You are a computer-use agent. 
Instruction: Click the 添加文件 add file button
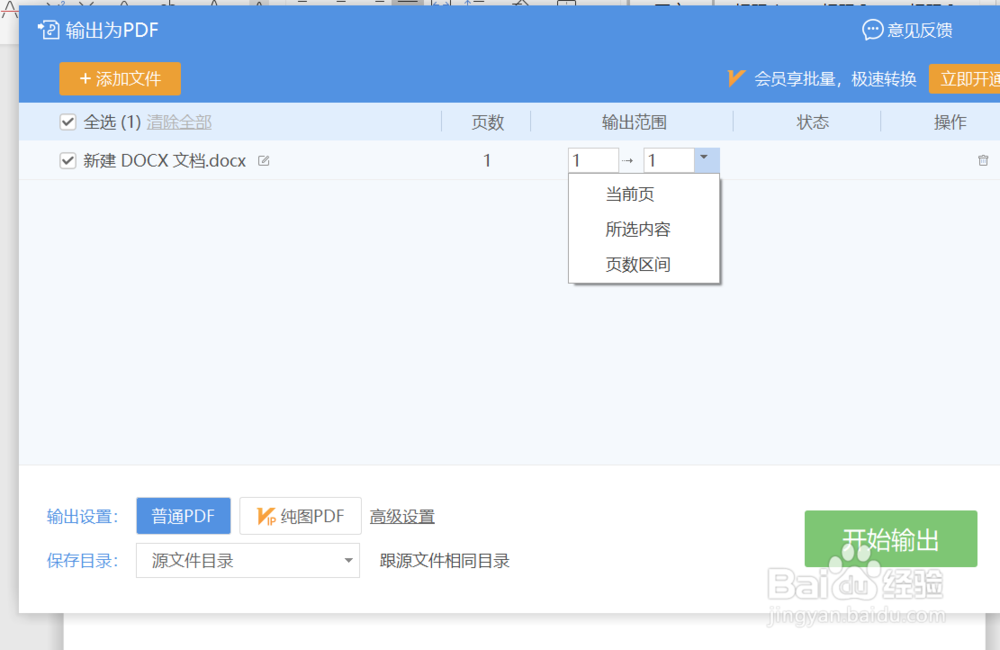click(120, 78)
